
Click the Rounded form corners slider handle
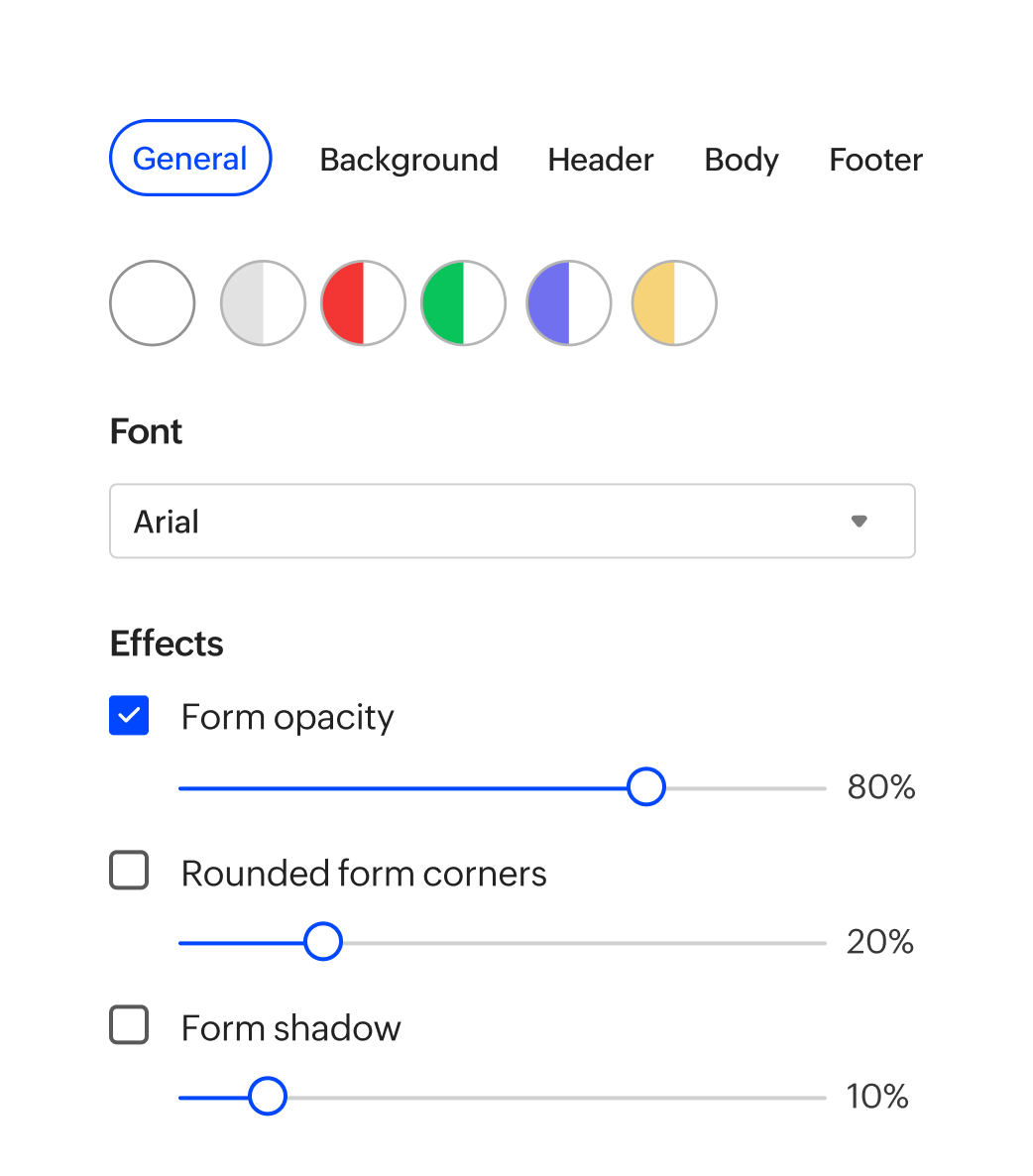click(x=322, y=942)
